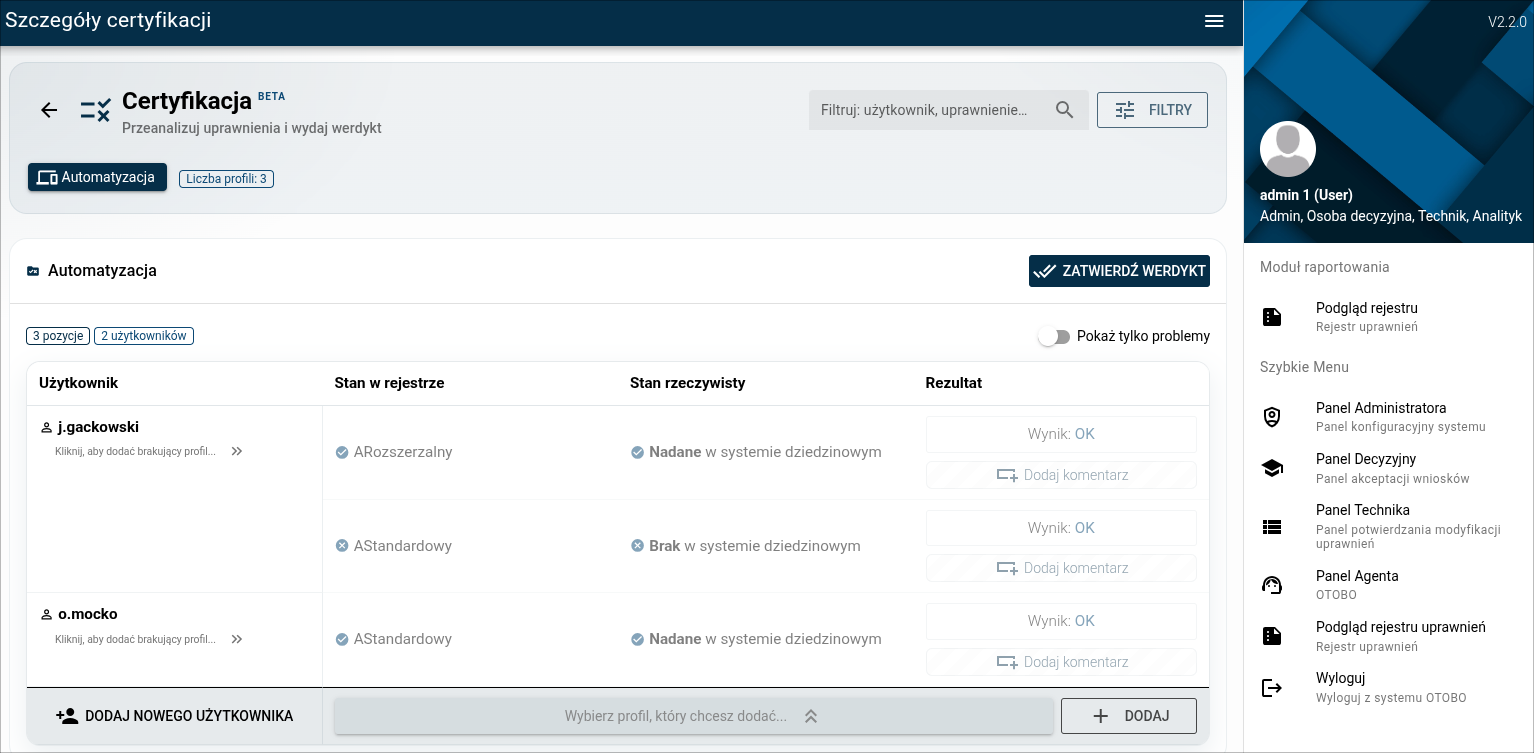Expand missing profile chevron for j.gackowski

(237, 451)
